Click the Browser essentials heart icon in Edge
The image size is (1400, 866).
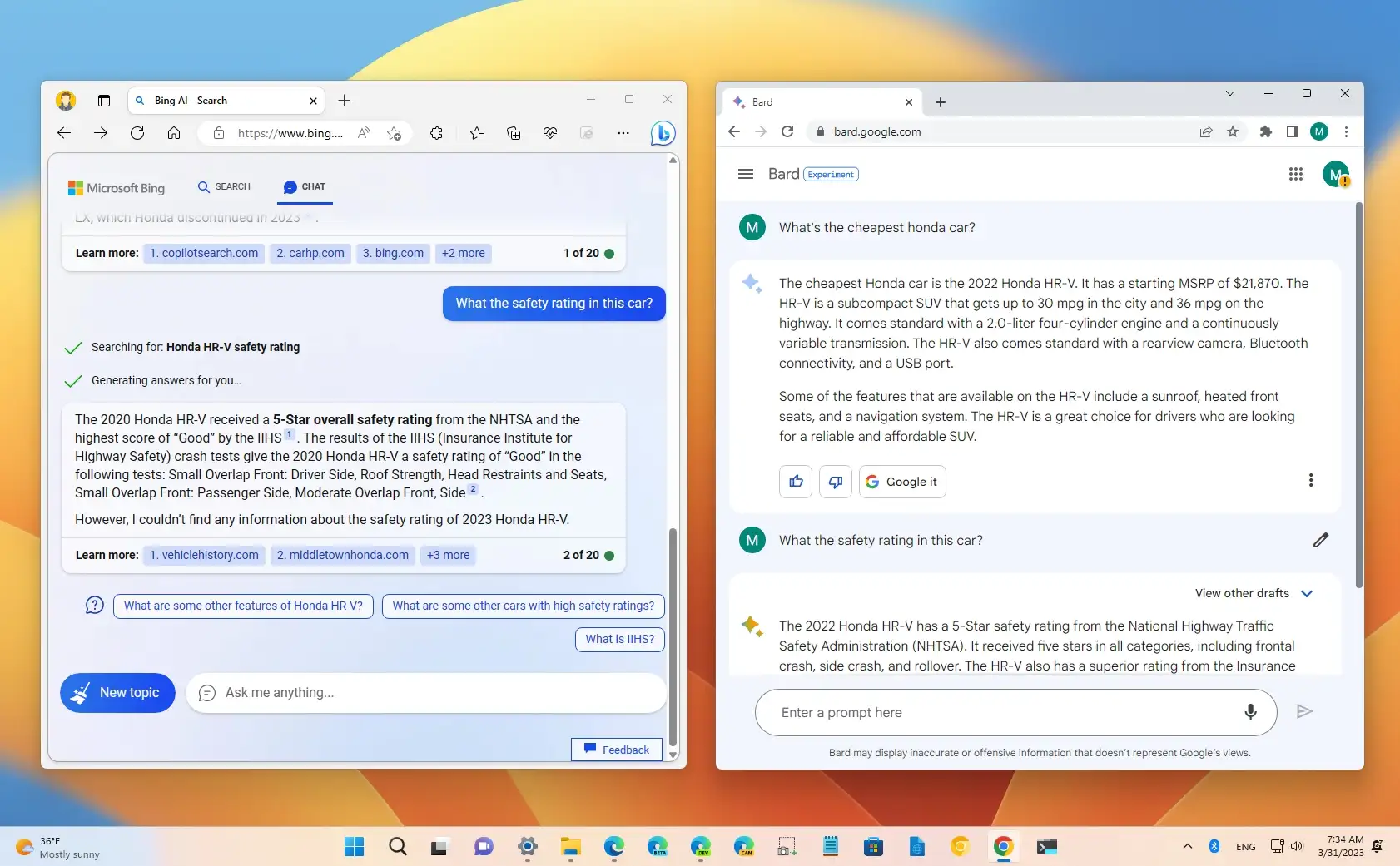click(550, 133)
